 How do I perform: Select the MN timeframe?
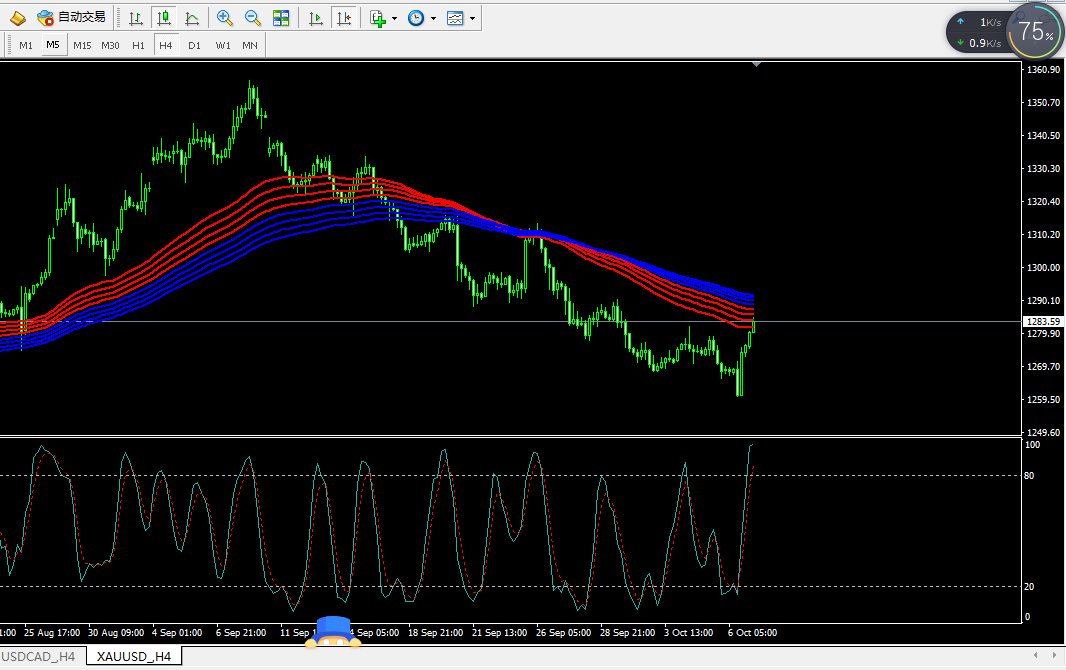click(250, 46)
